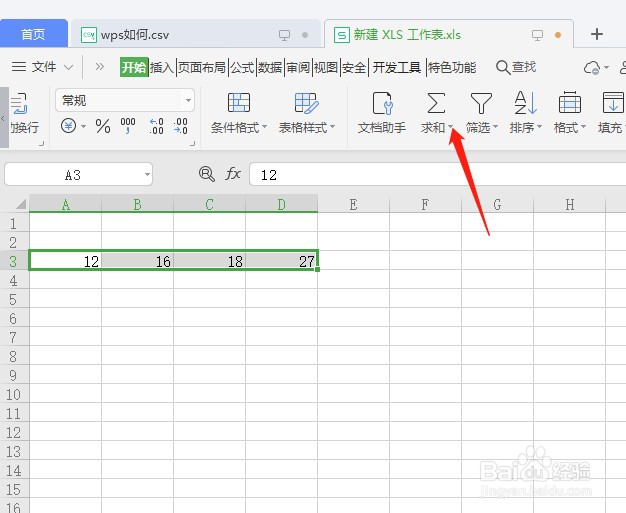Open the number format 常规 combo box
The height and width of the screenshot is (513, 626).
[x=125, y=100]
